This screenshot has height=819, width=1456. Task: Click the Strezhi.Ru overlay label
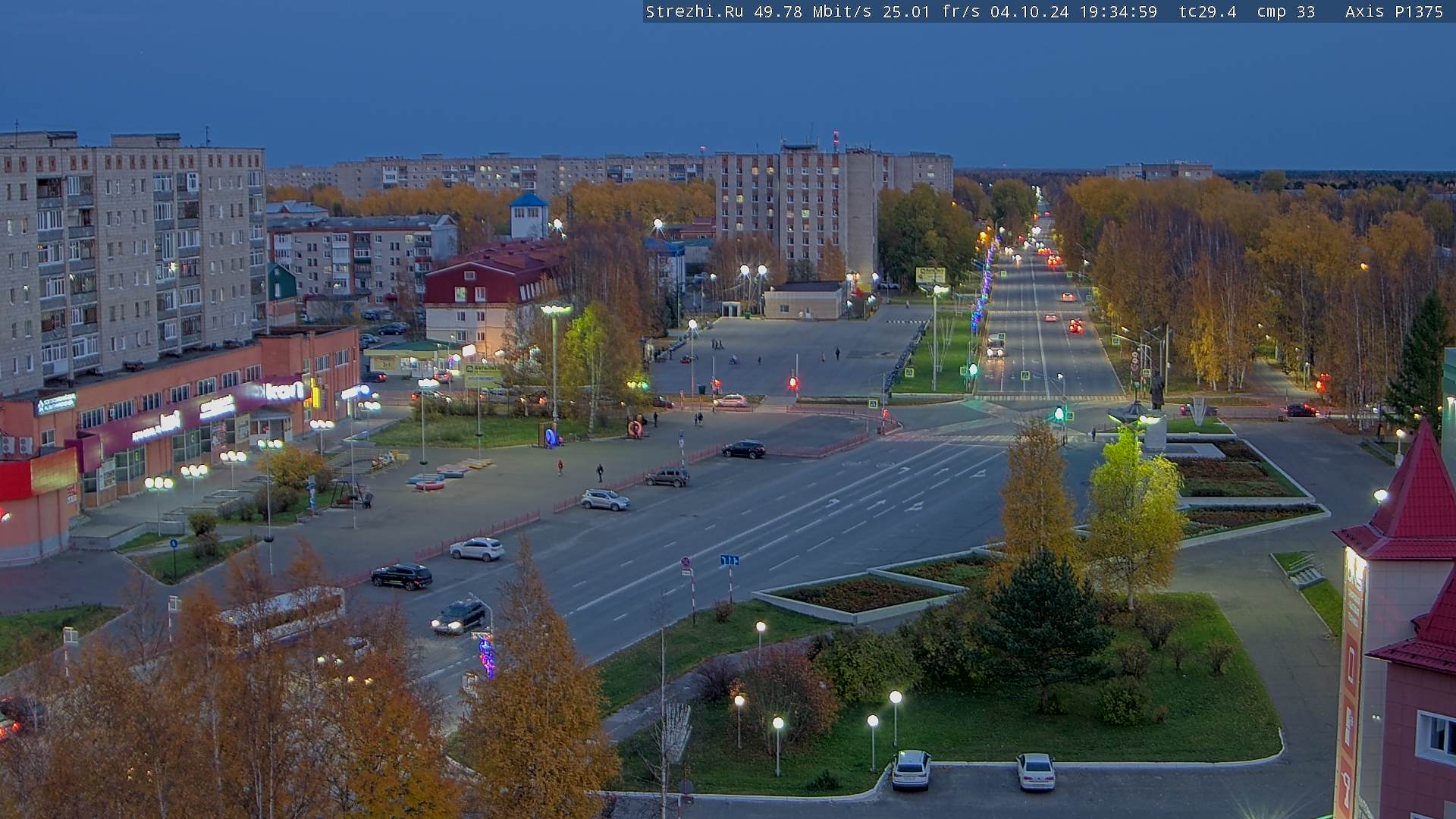tap(694, 11)
